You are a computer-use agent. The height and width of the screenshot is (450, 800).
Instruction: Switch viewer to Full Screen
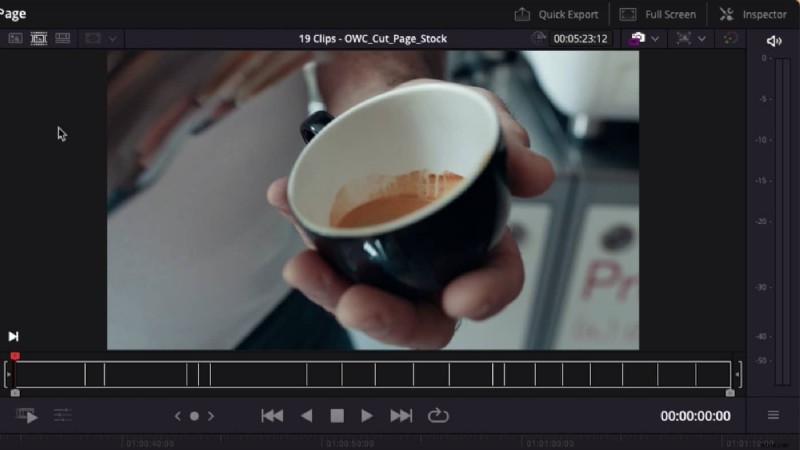[x=658, y=14]
